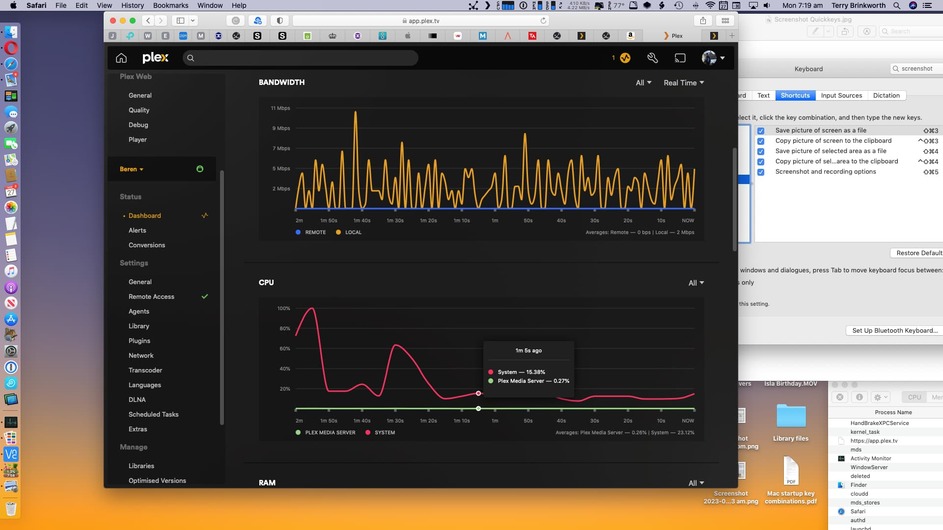Click the Safari sidebar toggle icon
943x530 pixels.
pos(180,20)
